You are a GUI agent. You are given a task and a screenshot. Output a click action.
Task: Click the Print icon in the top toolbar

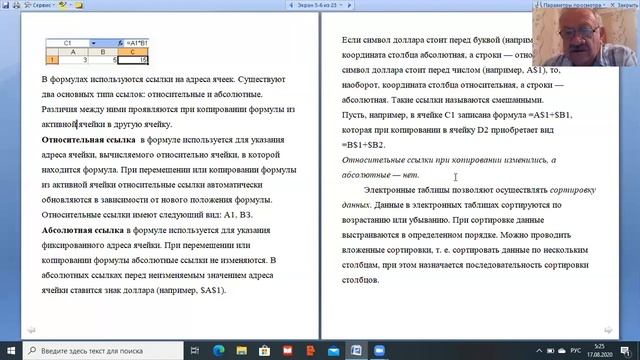point(16,5)
